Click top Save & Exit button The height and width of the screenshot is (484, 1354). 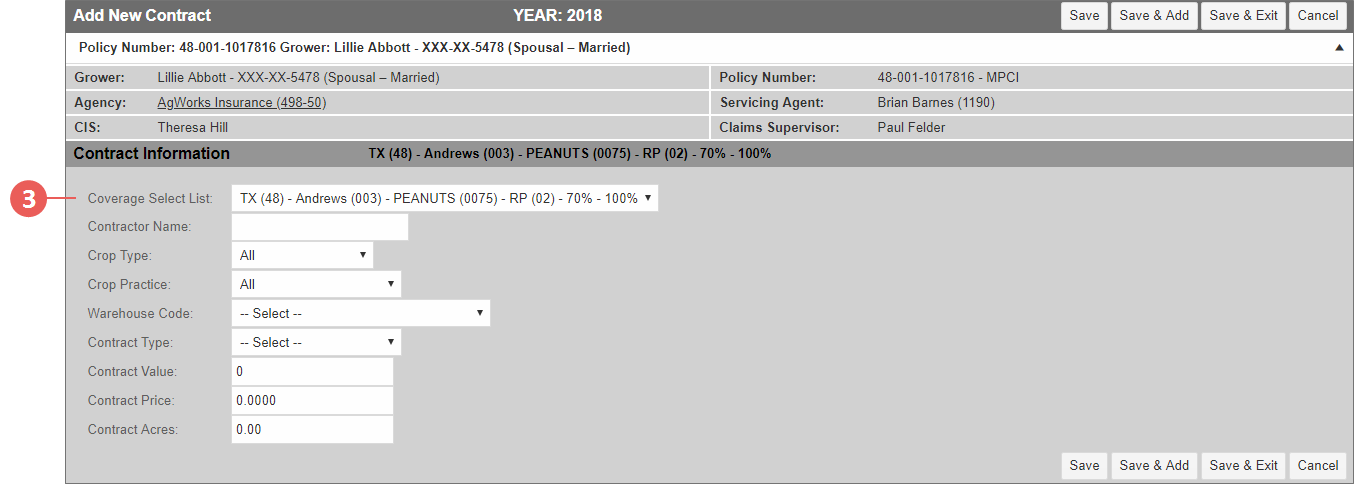tap(1244, 15)
